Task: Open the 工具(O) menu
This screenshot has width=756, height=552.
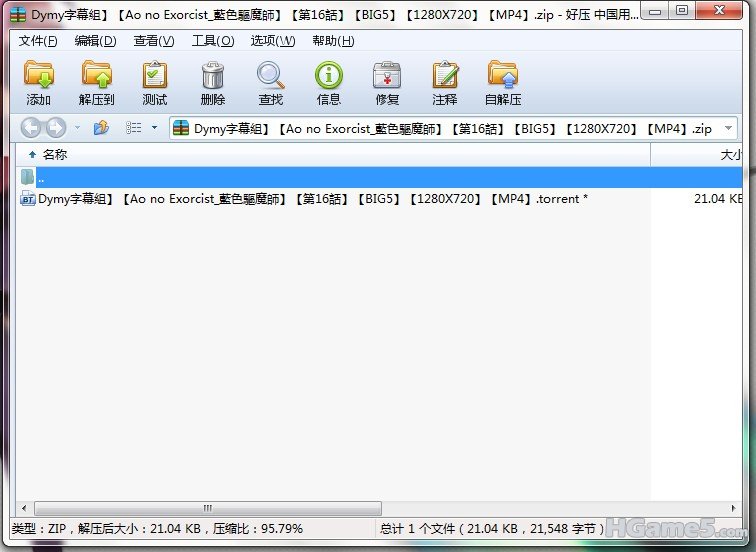Action: [212, 41]
